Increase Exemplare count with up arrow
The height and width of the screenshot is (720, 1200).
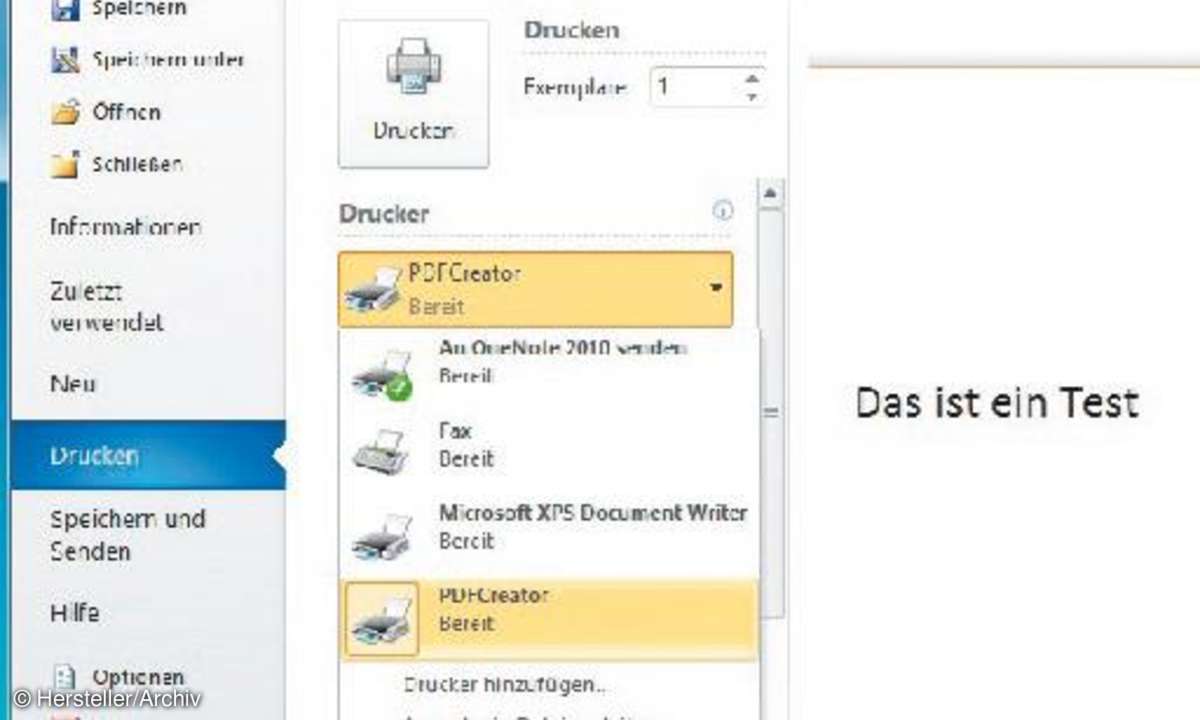coord(752,77)
